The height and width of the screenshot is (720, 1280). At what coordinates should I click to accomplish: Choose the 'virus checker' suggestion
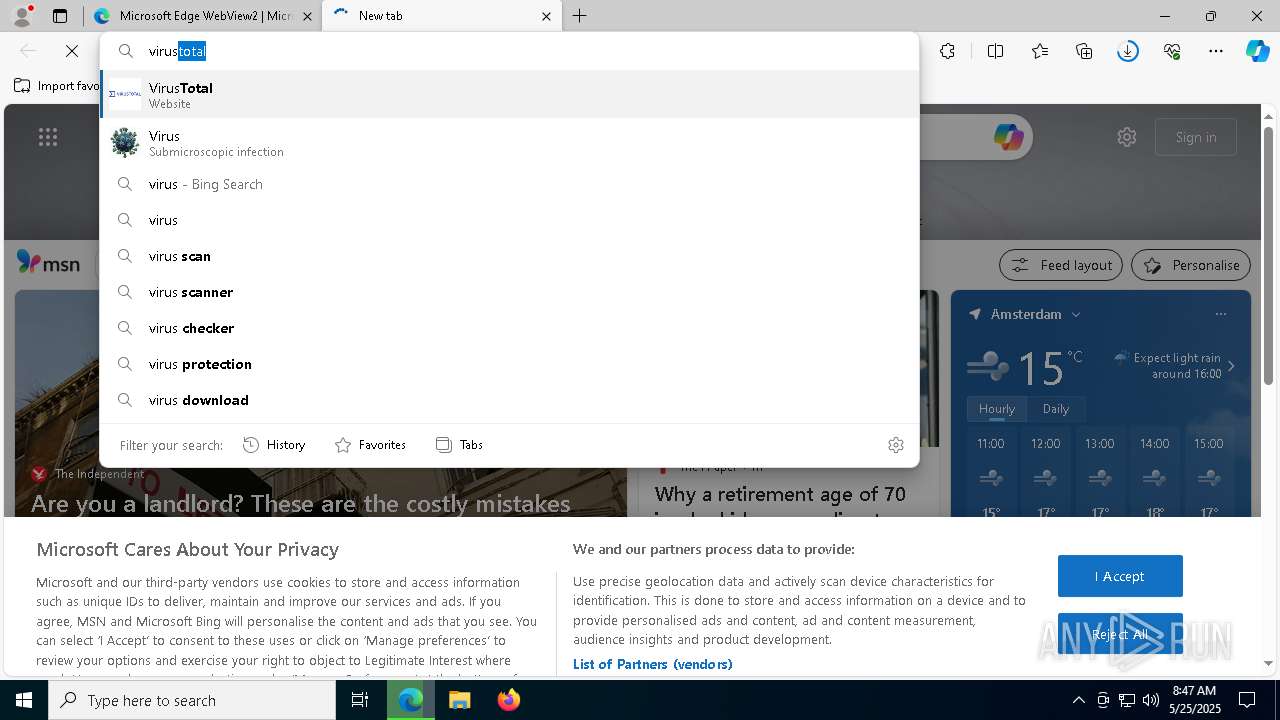point(509,328)
